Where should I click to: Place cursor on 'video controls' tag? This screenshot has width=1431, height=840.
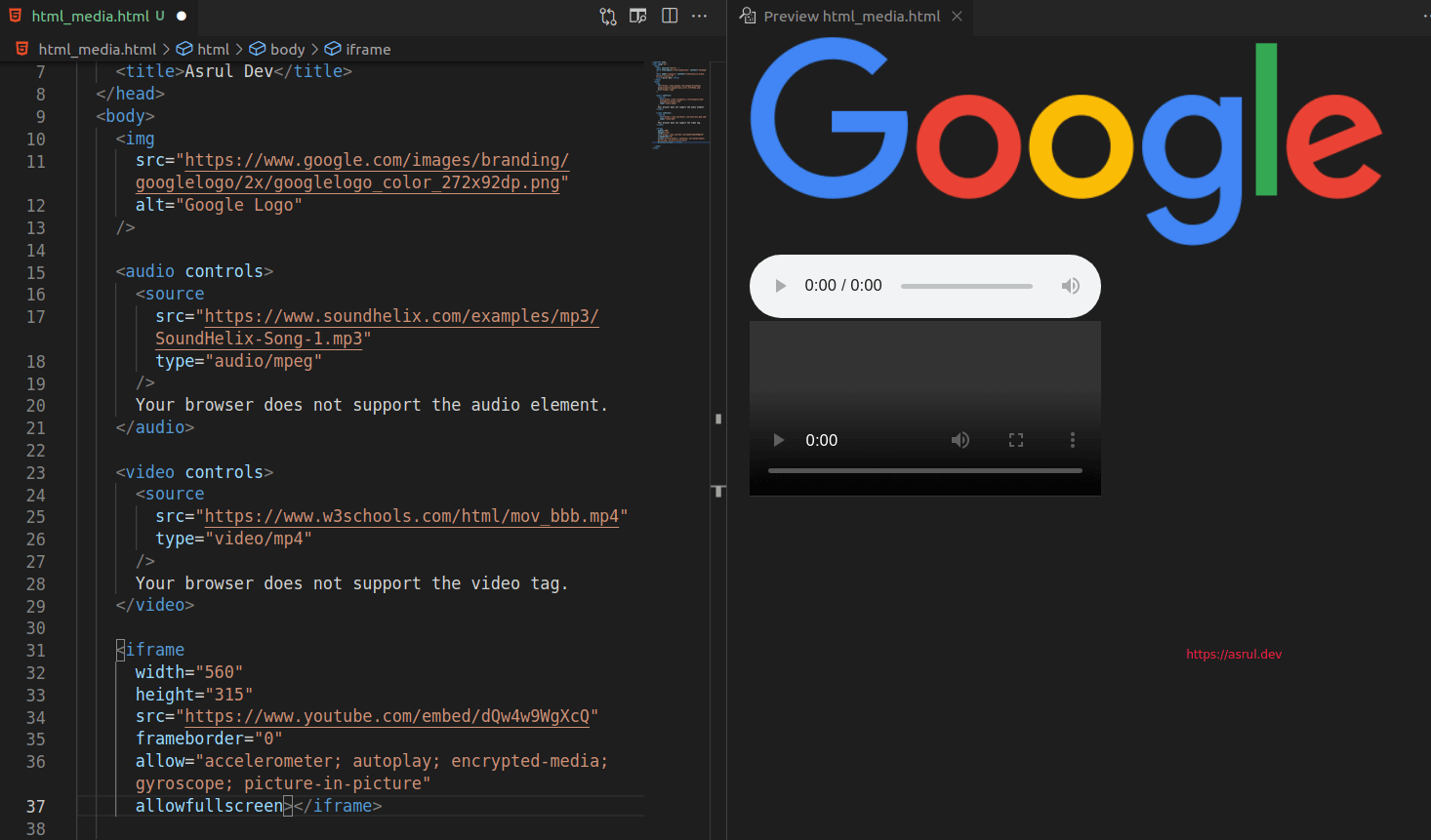(194, 472)
